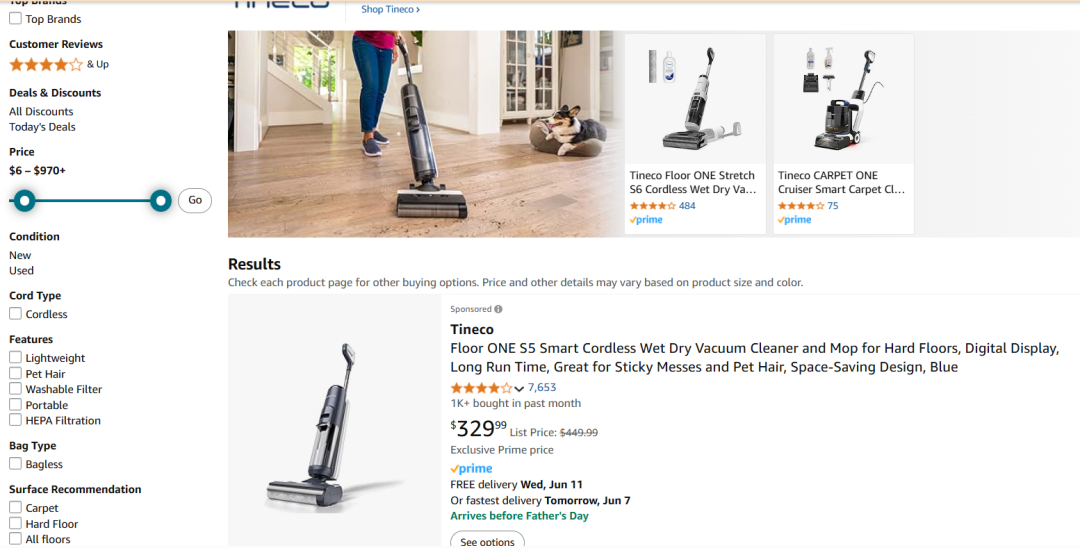This screenshot has height=548, width=1080.
Task: Select the Today's Deals filter
Action: tap(42, 127)
